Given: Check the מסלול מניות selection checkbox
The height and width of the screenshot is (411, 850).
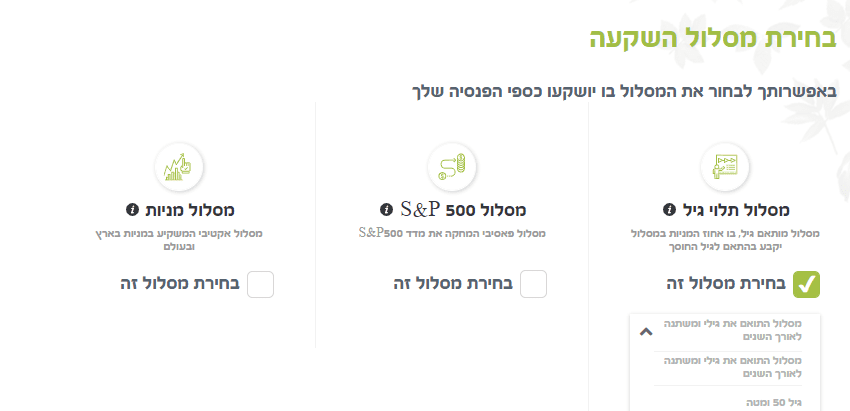Looking at the screenshot, I should [x=260, y=284].
